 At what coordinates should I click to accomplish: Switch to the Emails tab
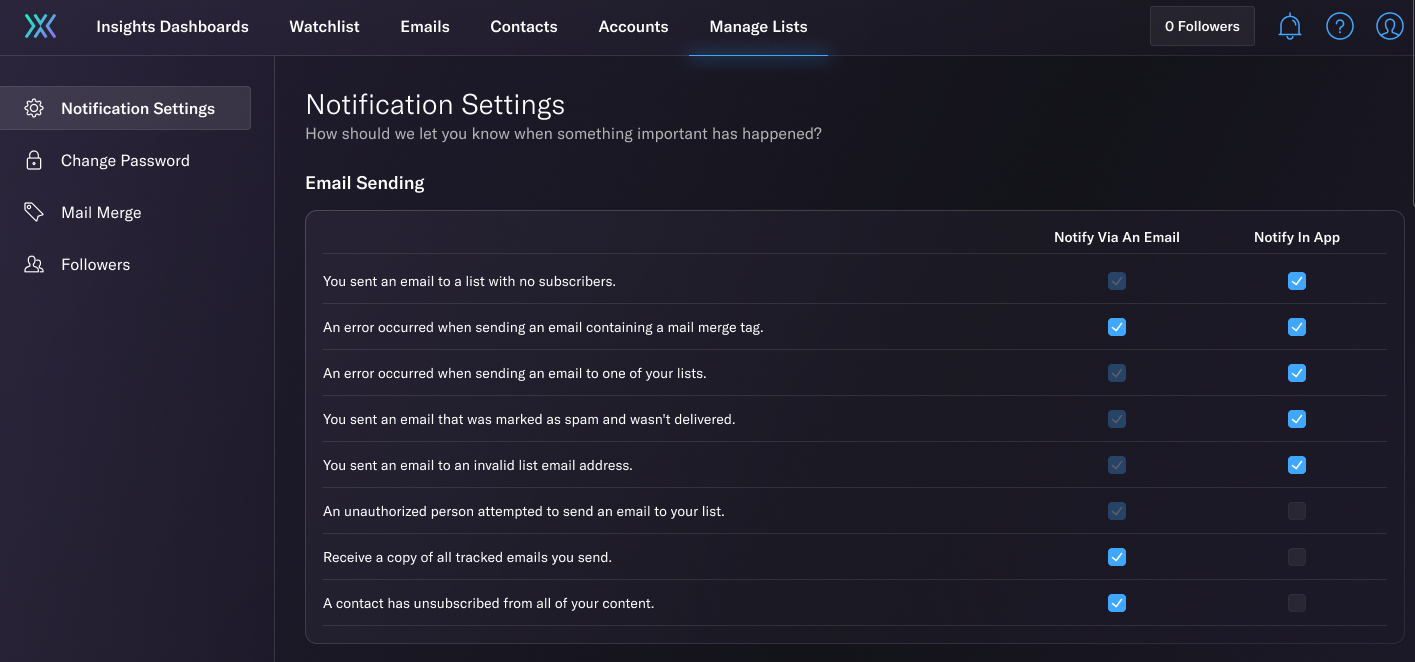click(x=425, y=27)
